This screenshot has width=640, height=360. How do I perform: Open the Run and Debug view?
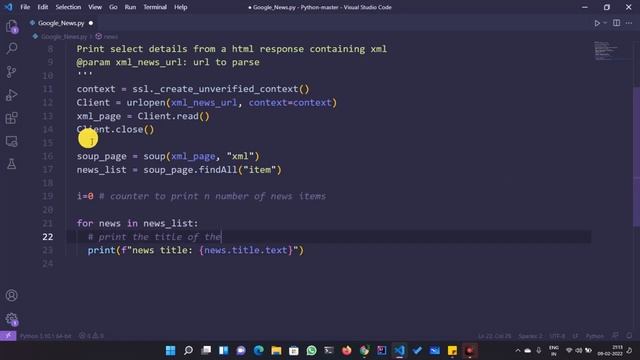[11, 95]
